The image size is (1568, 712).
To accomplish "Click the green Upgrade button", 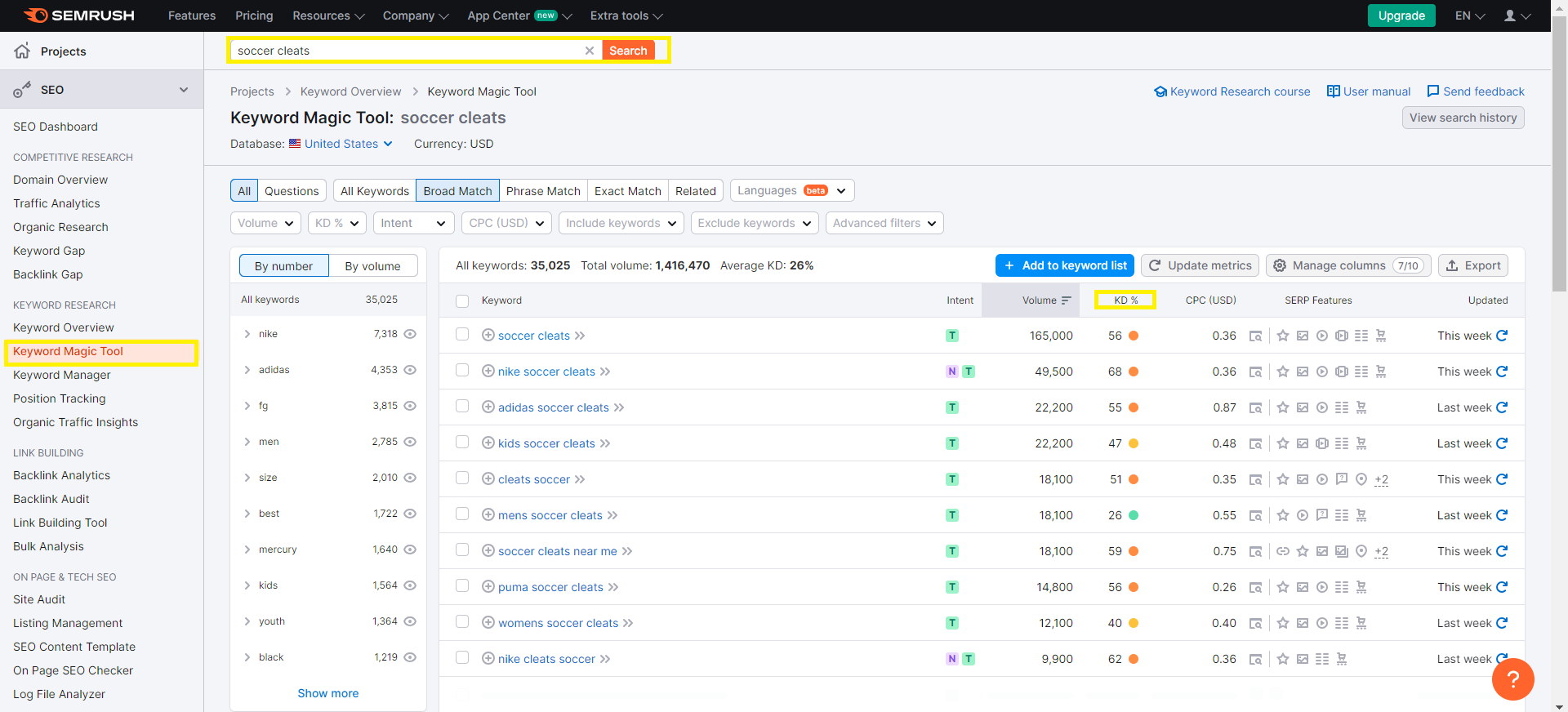I will 1401,16.
